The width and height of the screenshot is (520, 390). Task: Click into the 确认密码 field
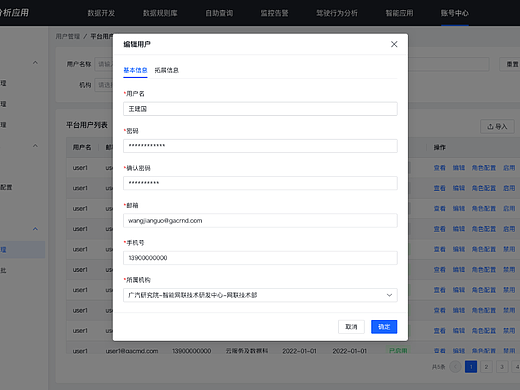point(260,183)
